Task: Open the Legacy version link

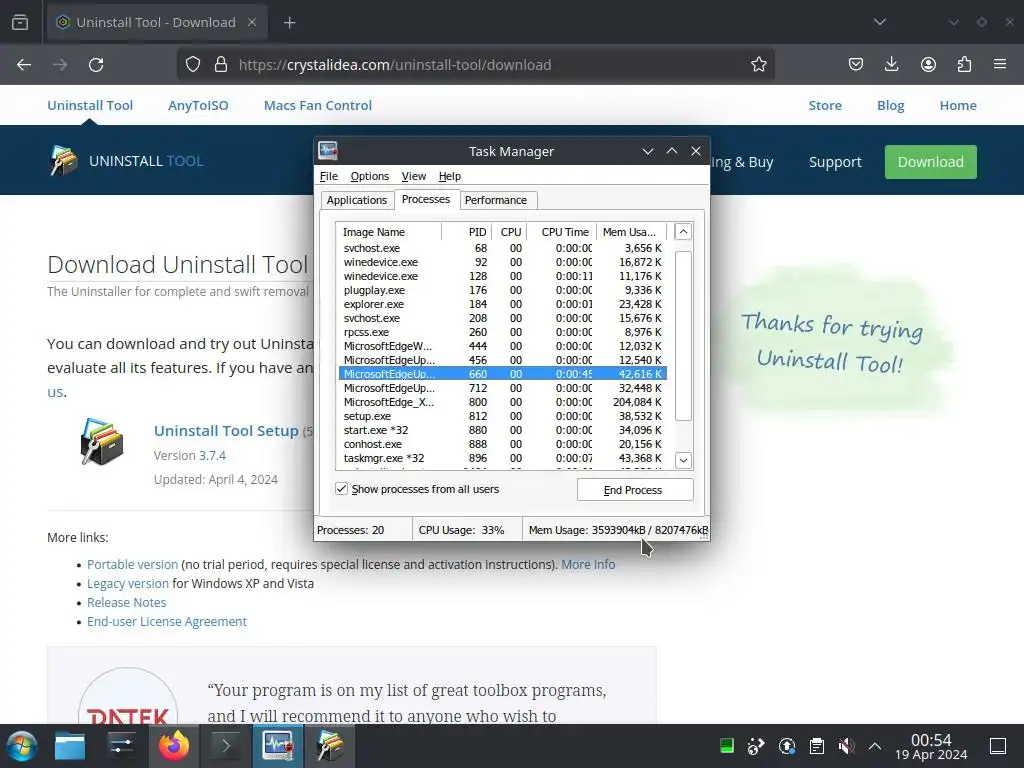Action: click(128, 583)
